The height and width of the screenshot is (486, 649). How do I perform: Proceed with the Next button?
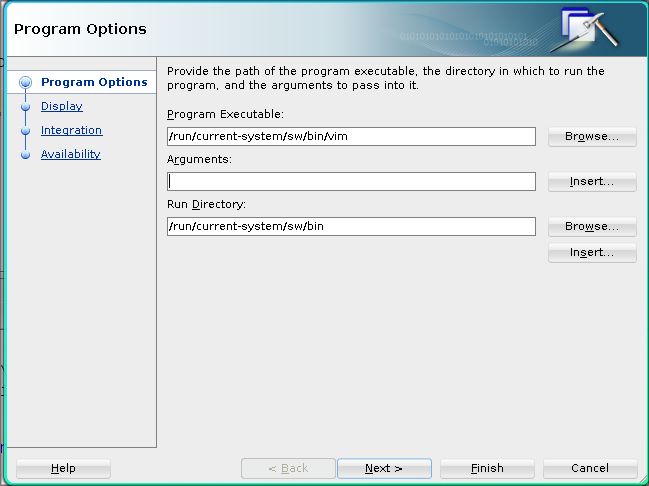coord(384,468)
